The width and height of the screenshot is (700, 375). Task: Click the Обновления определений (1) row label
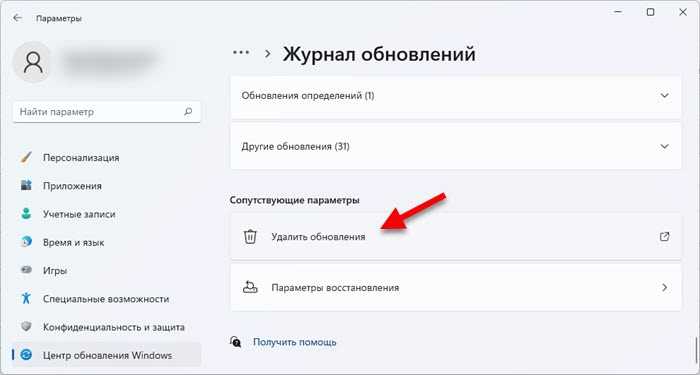[308, 96]
